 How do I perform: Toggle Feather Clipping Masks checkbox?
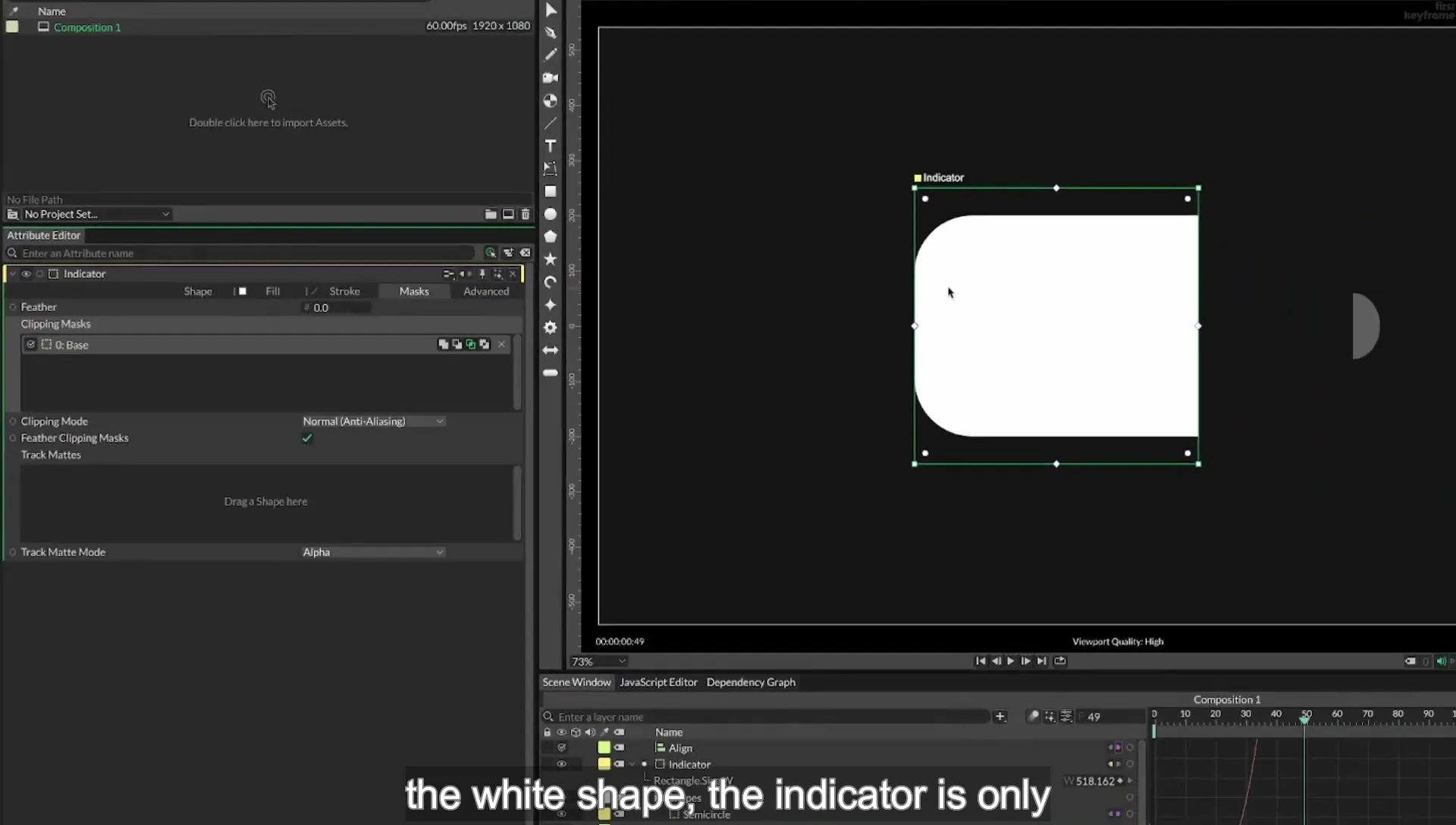point(307,438)
